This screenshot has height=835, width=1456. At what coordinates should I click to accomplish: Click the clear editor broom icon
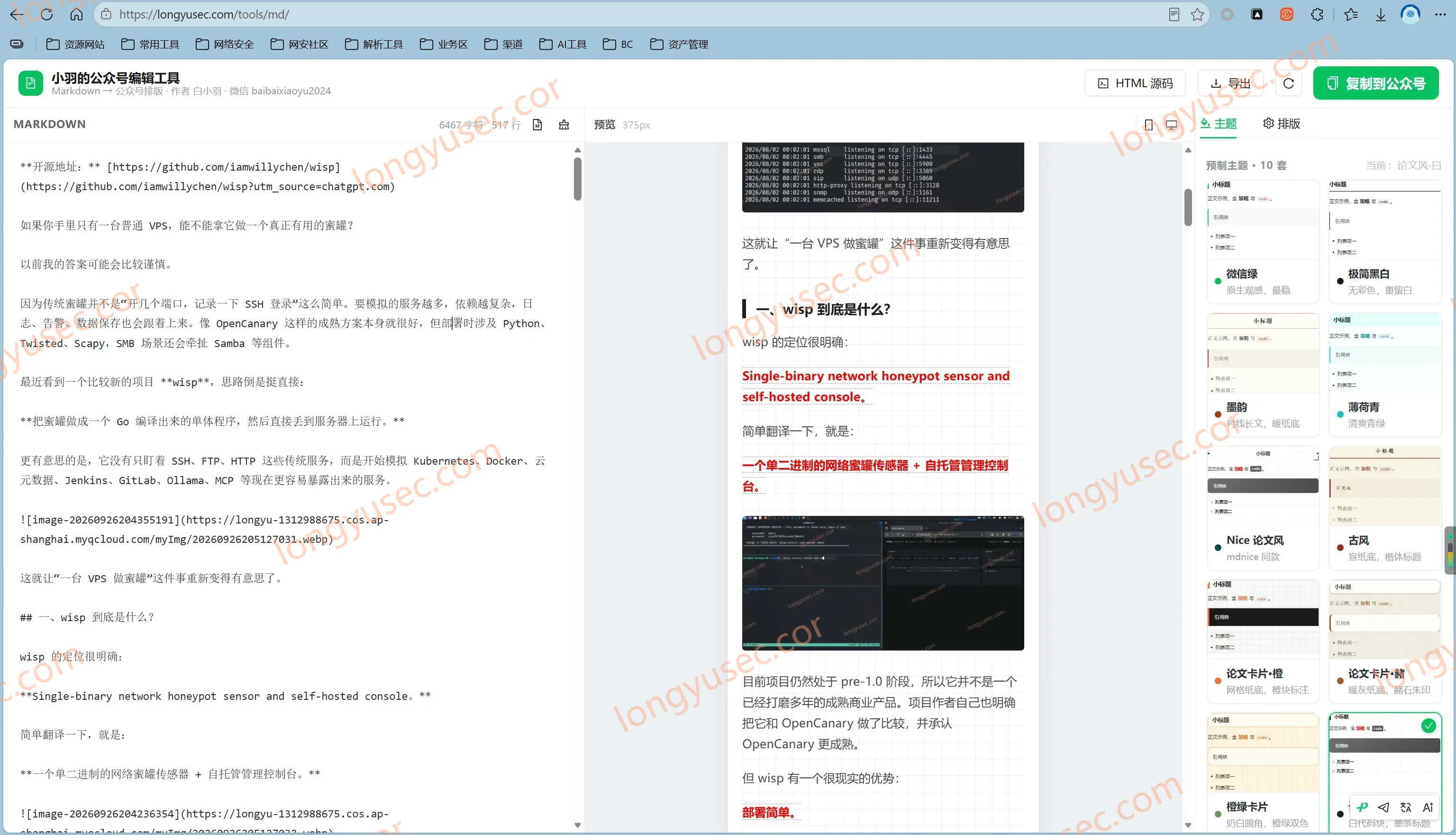click(x=564, y=124)
